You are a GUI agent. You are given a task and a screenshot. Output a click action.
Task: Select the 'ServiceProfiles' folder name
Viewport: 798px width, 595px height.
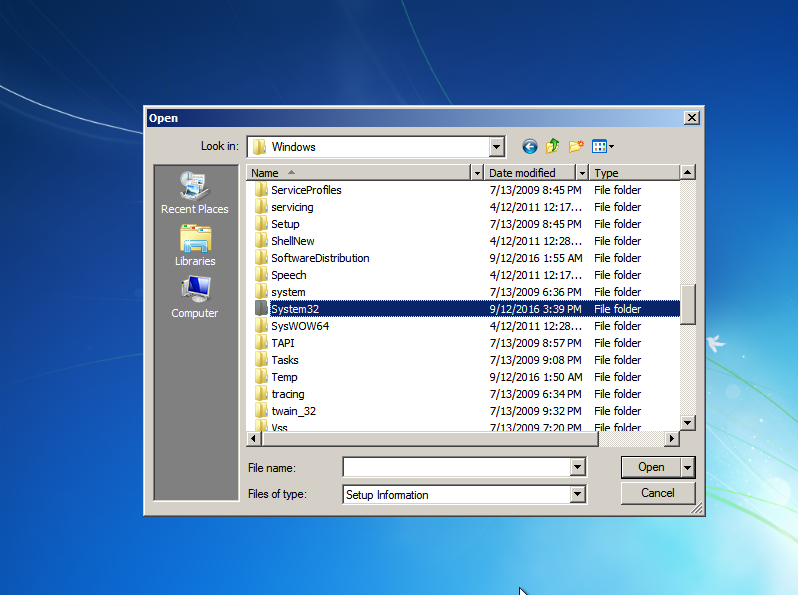tap(306, 190)
